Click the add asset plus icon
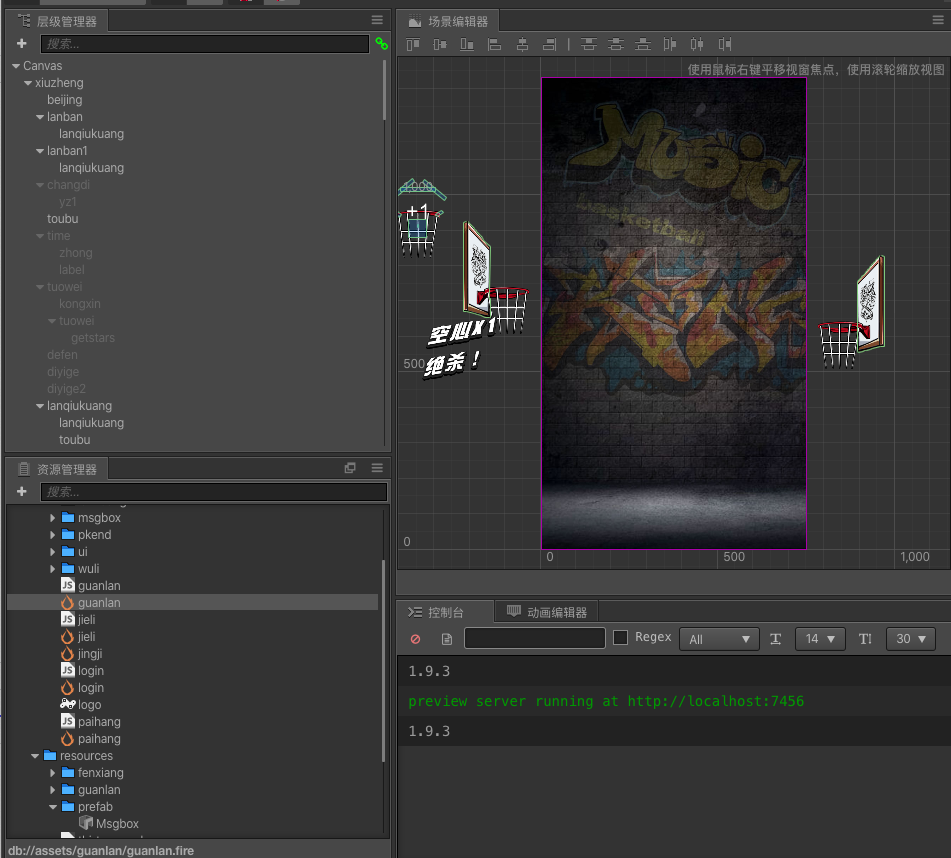This screenshot has height=858, width=951. click(x=22, y=492)
